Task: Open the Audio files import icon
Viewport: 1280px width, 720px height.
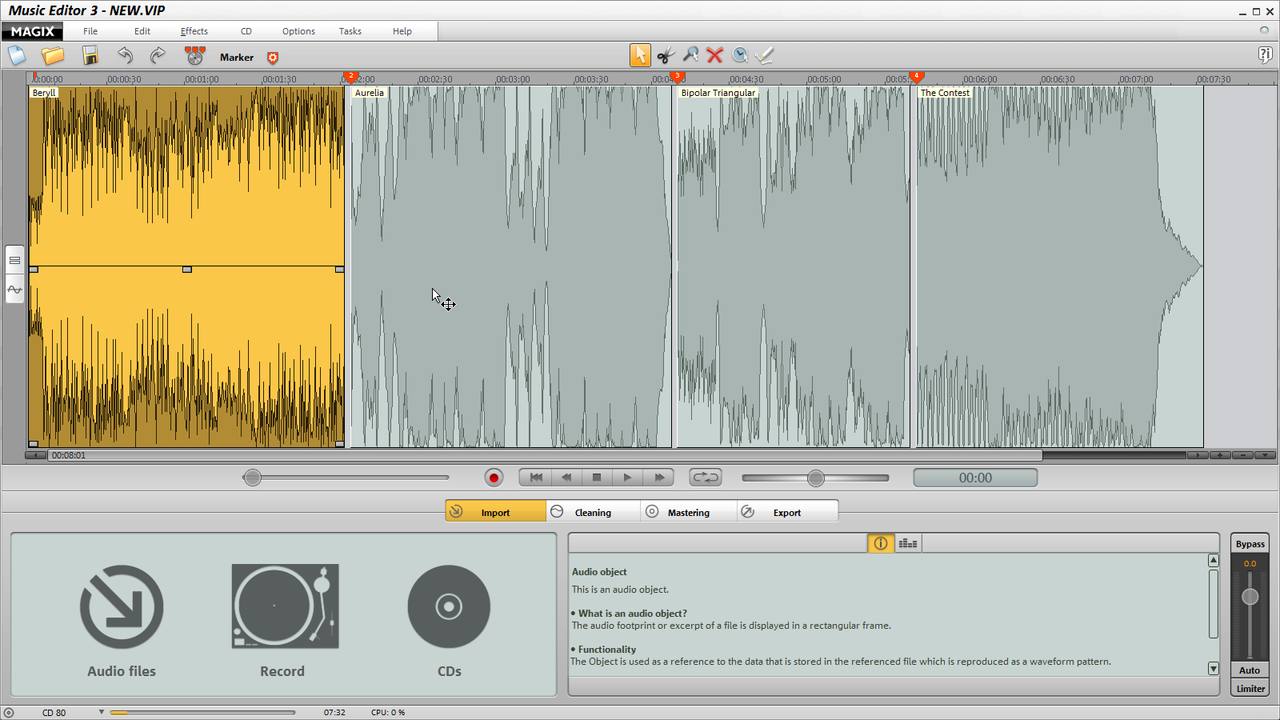Action: point(121,606)
